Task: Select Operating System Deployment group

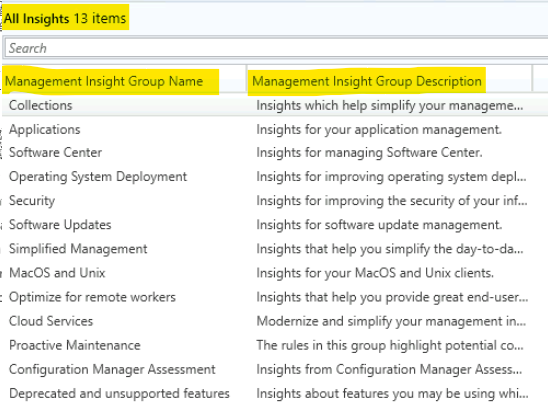Action: 98,177
